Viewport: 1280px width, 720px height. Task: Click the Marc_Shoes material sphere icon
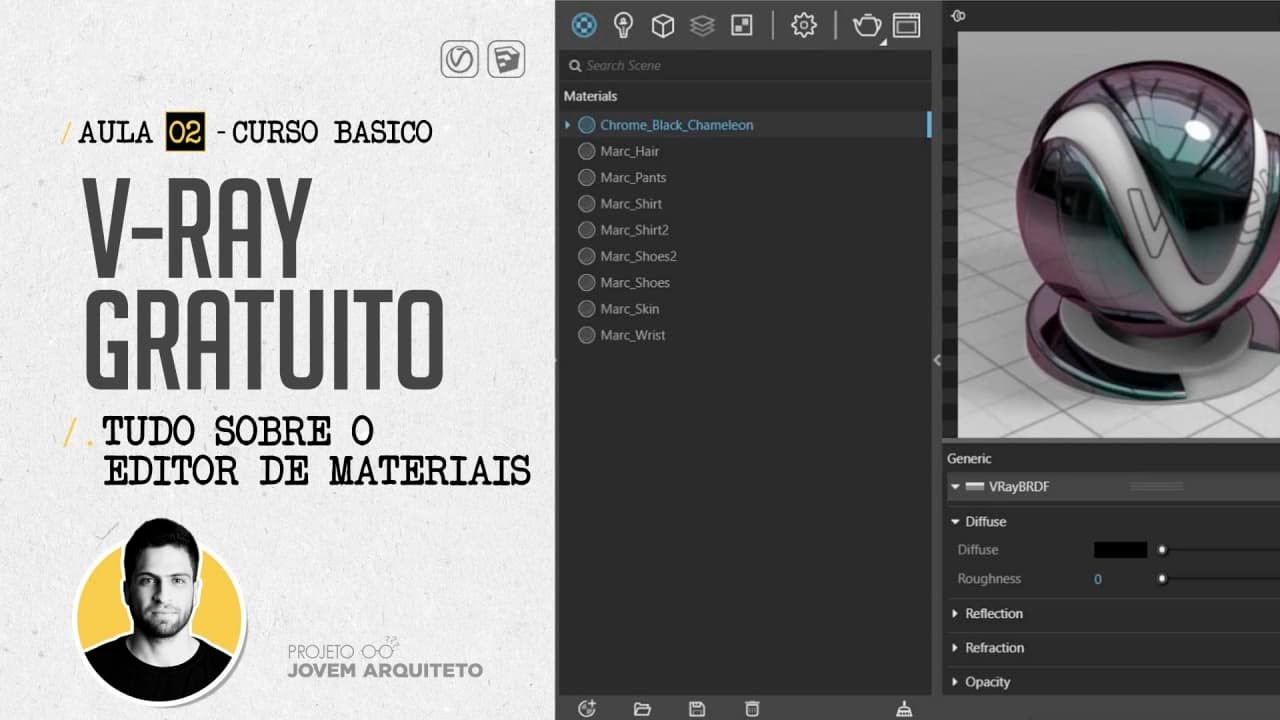coord(587,282)
